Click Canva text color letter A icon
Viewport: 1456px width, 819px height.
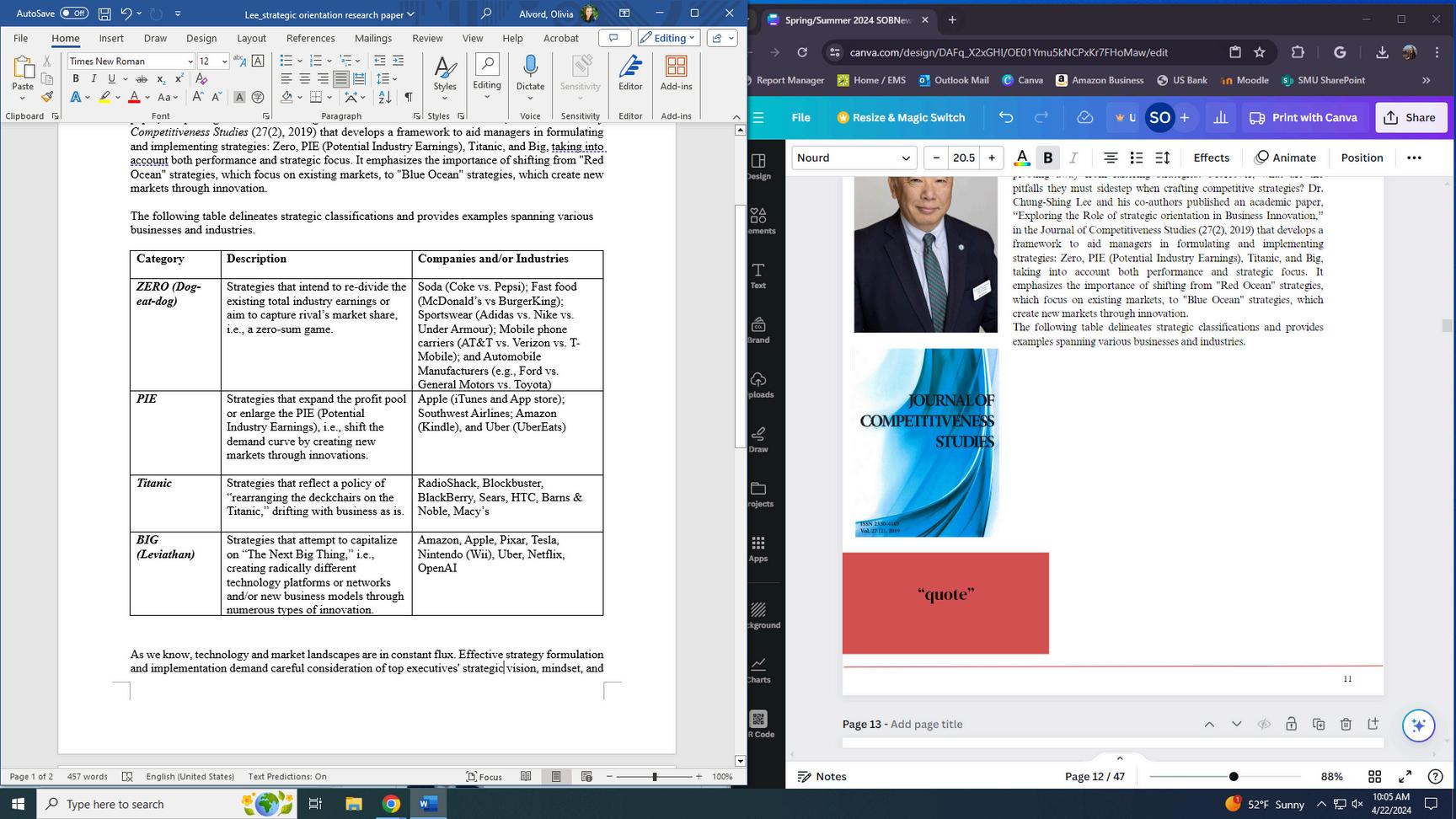pos(1021,158)
